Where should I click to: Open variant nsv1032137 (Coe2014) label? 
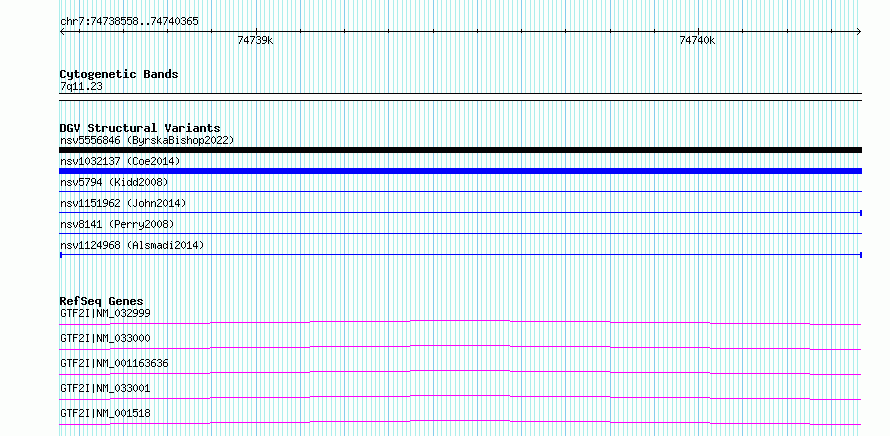(120, 161)
